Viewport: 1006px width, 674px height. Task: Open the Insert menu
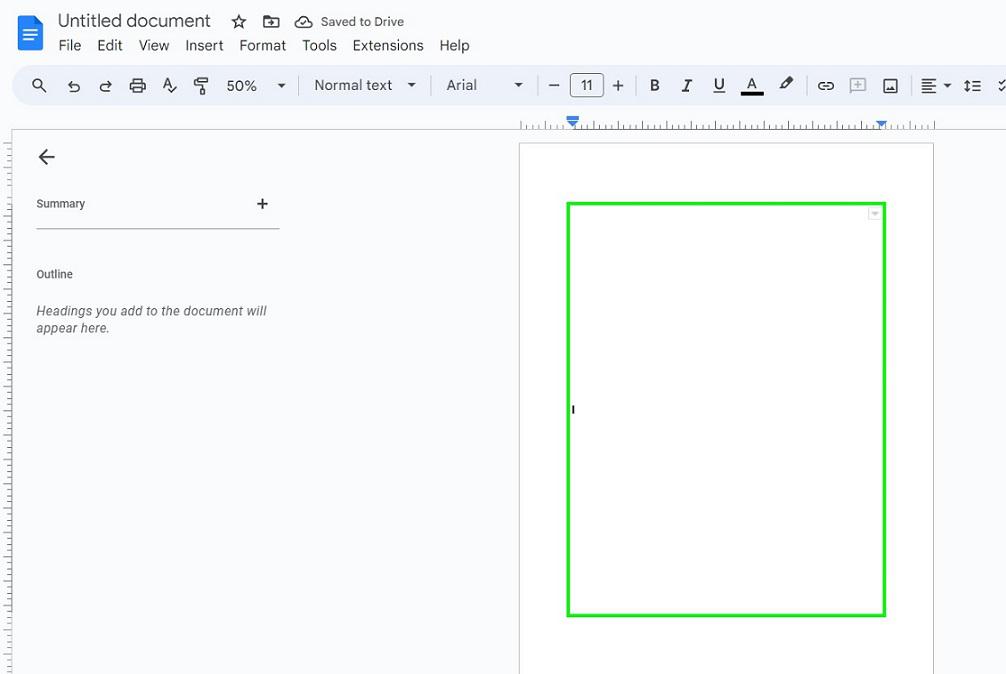(204, 46)
